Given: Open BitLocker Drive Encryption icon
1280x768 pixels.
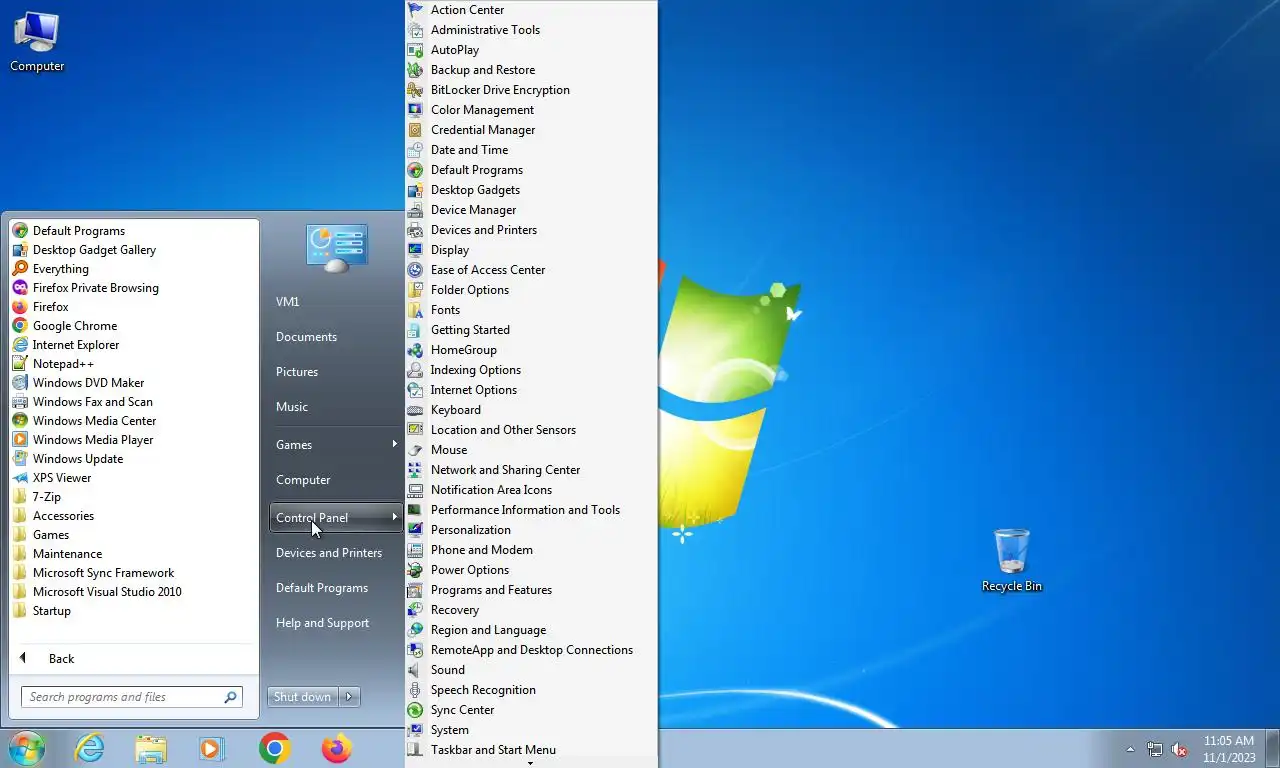Looking at the screenshot, I should 415,90.
